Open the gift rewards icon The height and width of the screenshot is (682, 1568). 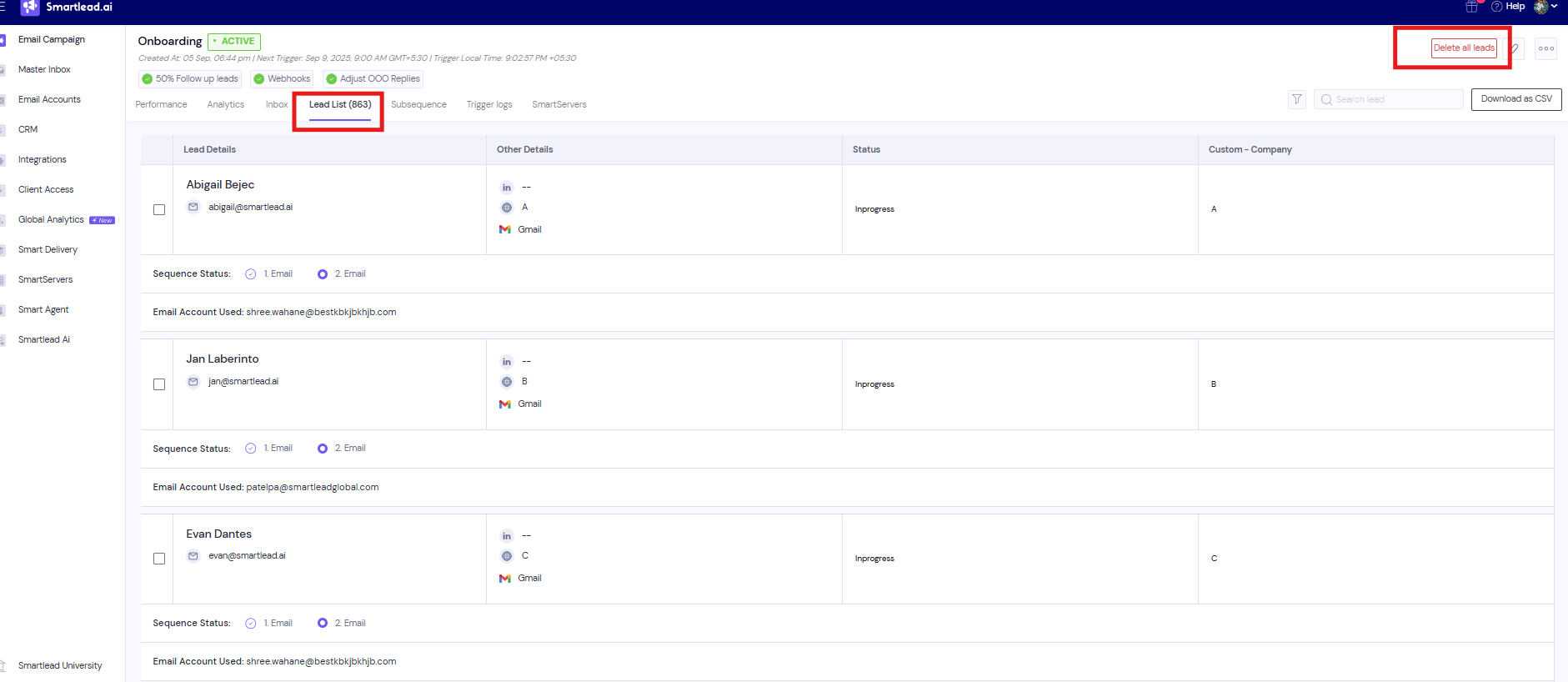pyautogui.click(x=1471, y=7)
